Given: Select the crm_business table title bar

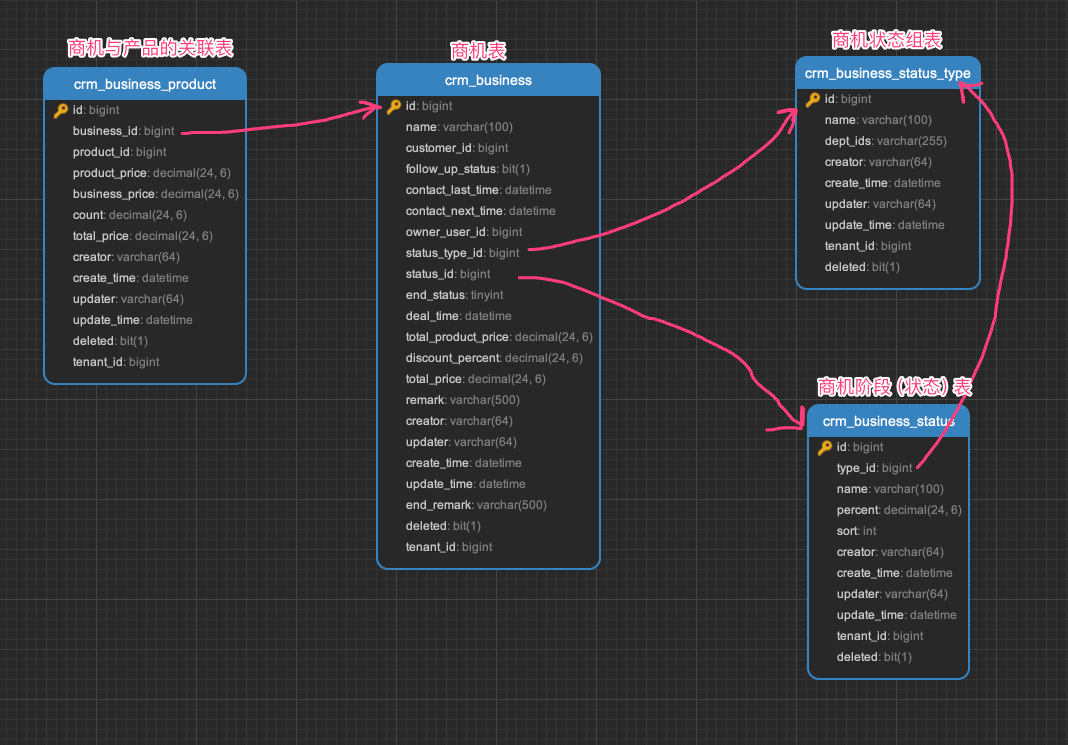Looking at the screenshot, I should pos(488,80).
